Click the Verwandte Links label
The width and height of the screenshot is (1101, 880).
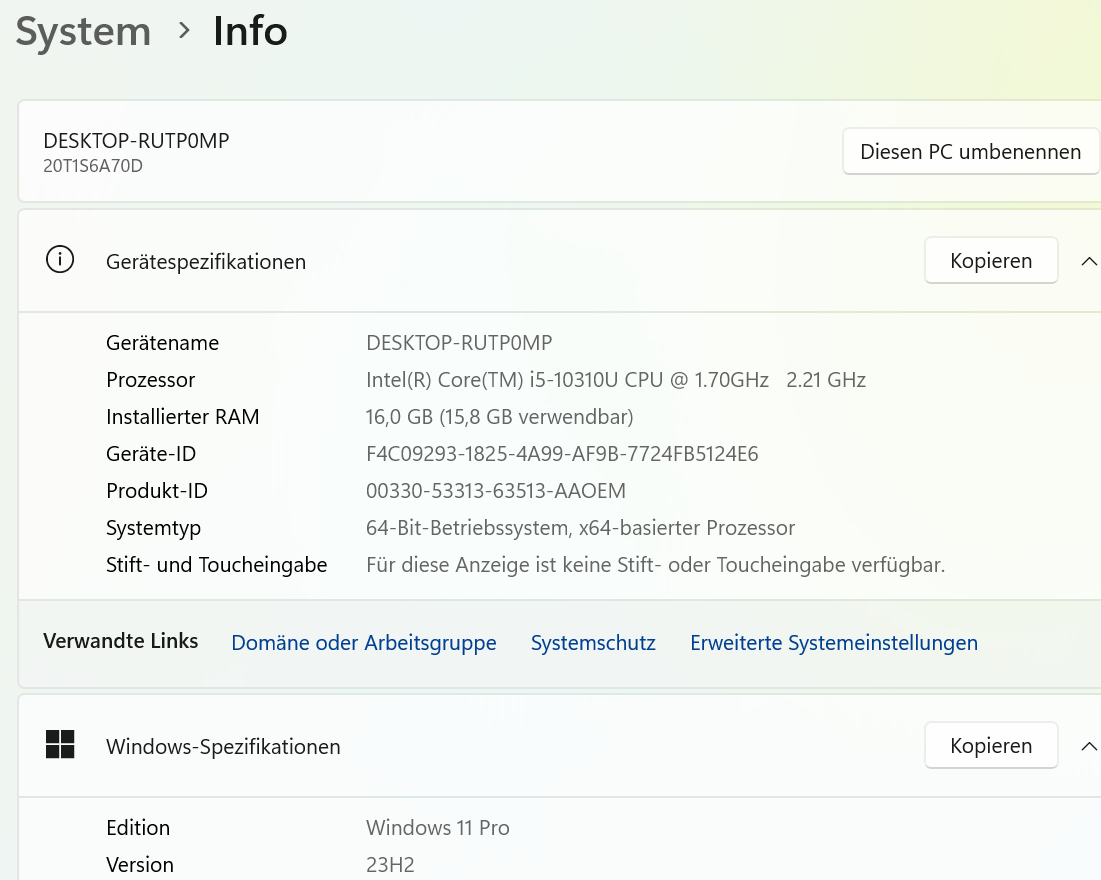pyautogui.click(x=121, y=641)
